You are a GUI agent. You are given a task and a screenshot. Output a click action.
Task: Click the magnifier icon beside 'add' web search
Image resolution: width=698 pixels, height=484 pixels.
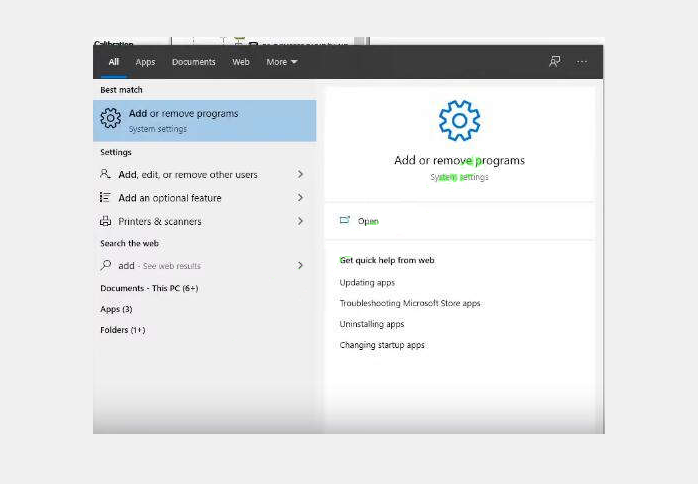[106, 265]
